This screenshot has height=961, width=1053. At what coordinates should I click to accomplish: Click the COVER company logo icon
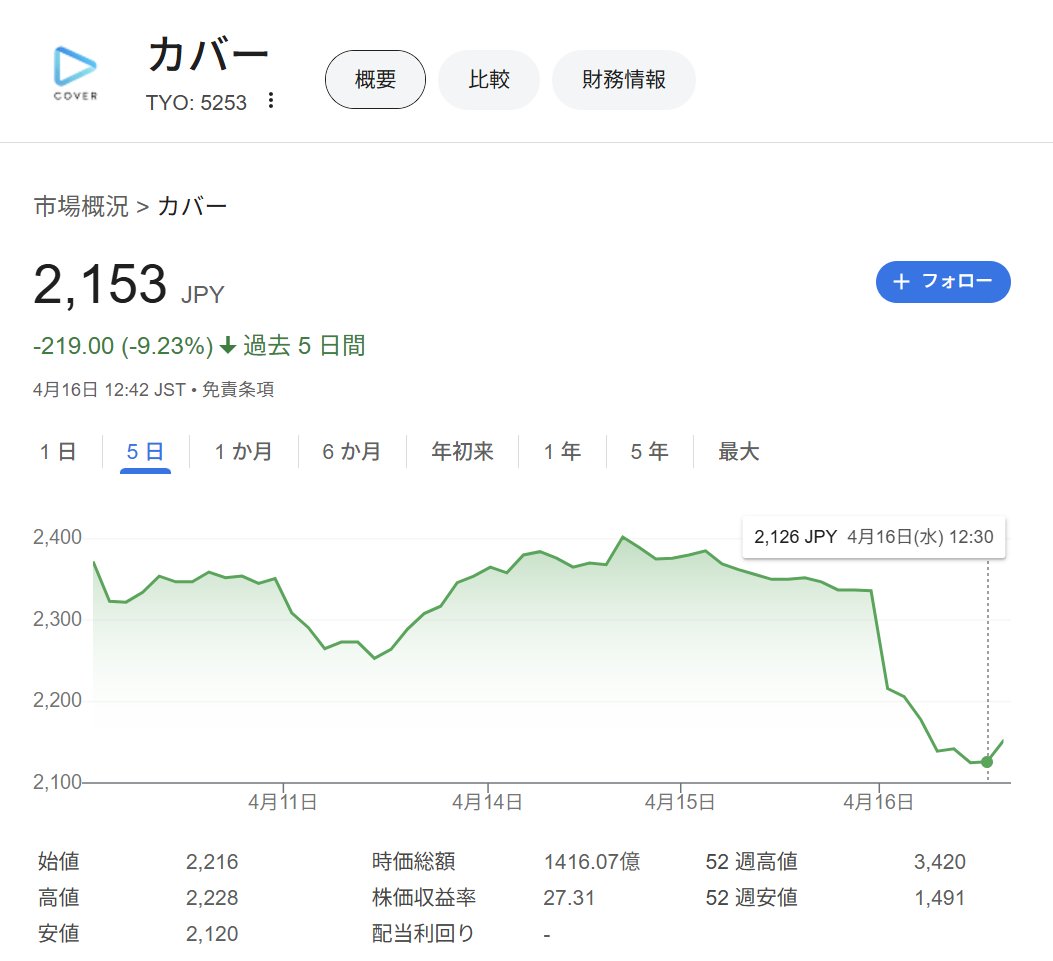pyautogui.click(x=75, y=73)
